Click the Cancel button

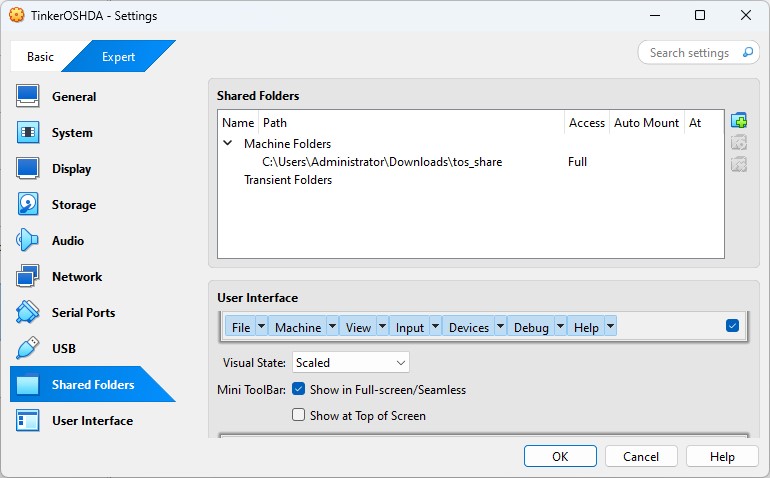point(641,456)
